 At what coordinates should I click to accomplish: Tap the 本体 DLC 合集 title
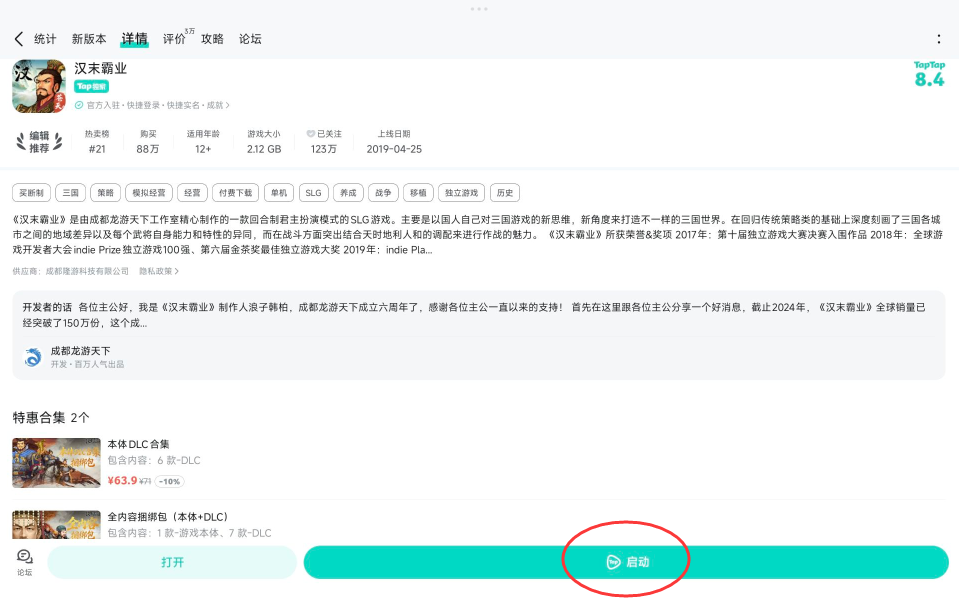click(x=138, y=445)
